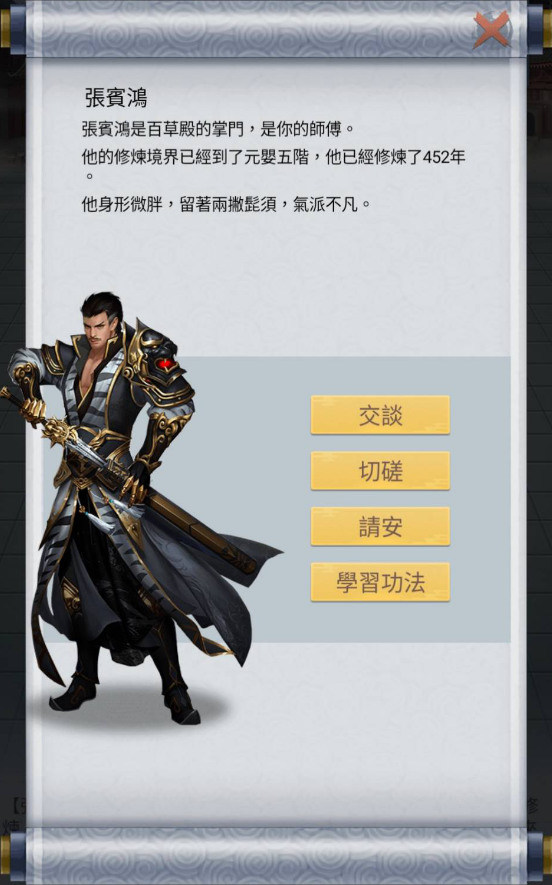
Task: Click the gold cap at top-left roller end
Action: (5, 28)
